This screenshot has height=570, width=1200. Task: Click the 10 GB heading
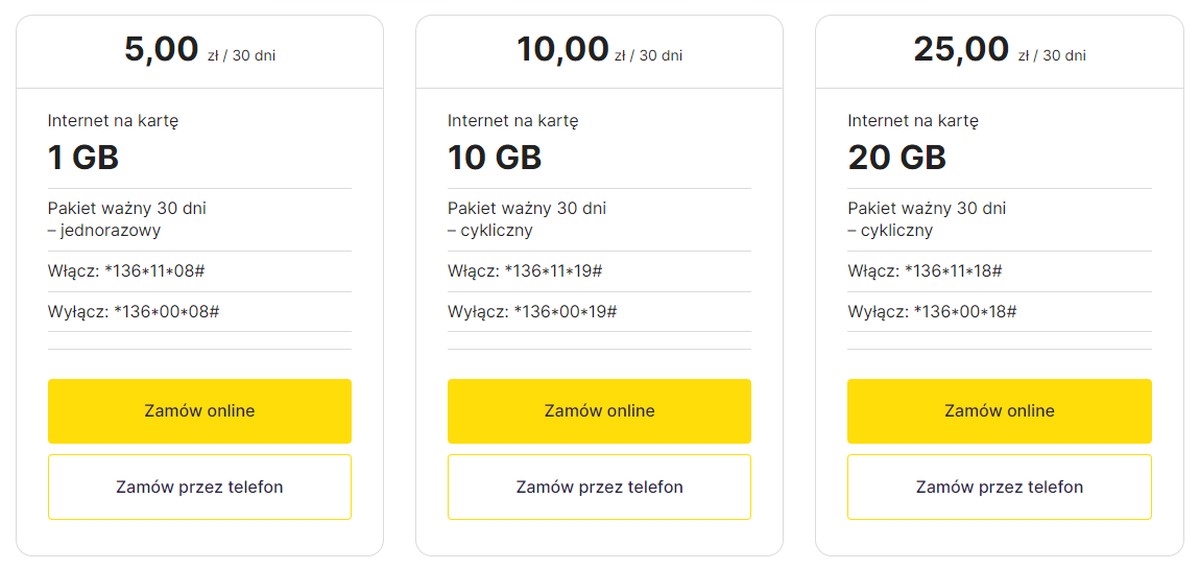[494, 157]
